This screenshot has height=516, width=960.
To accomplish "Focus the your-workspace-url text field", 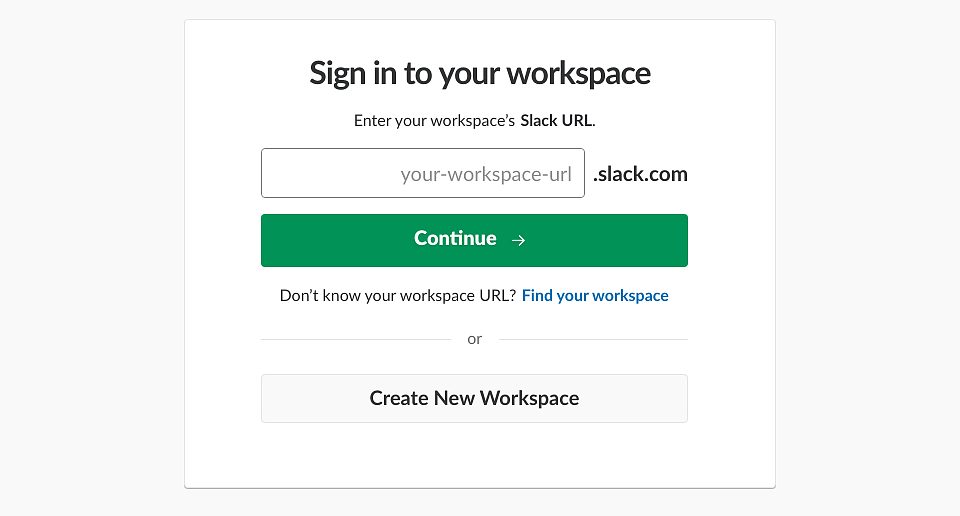I will click(422, 173).
